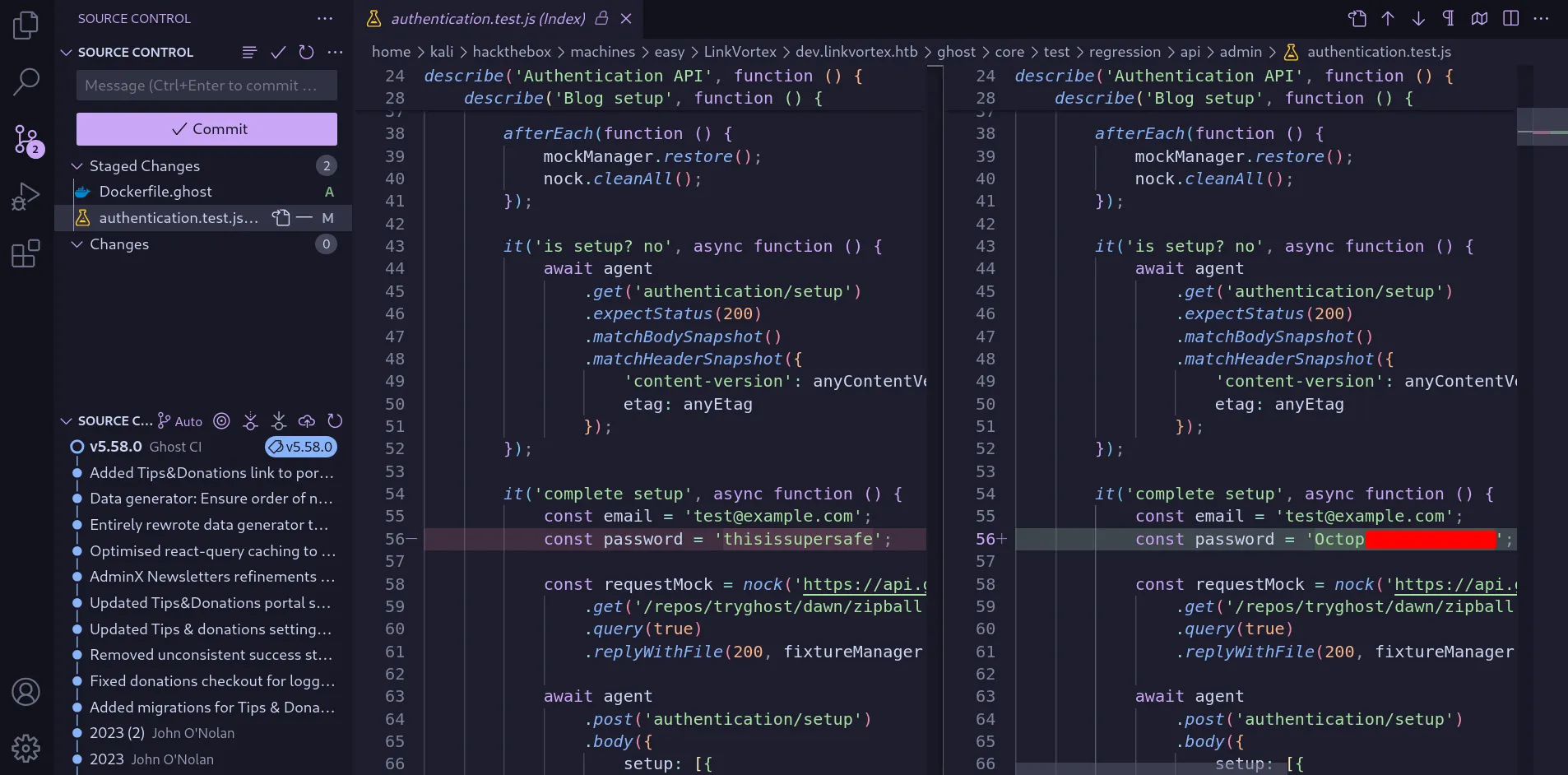Open the editor More Actions ellipsis menu

click(1541, 18)
